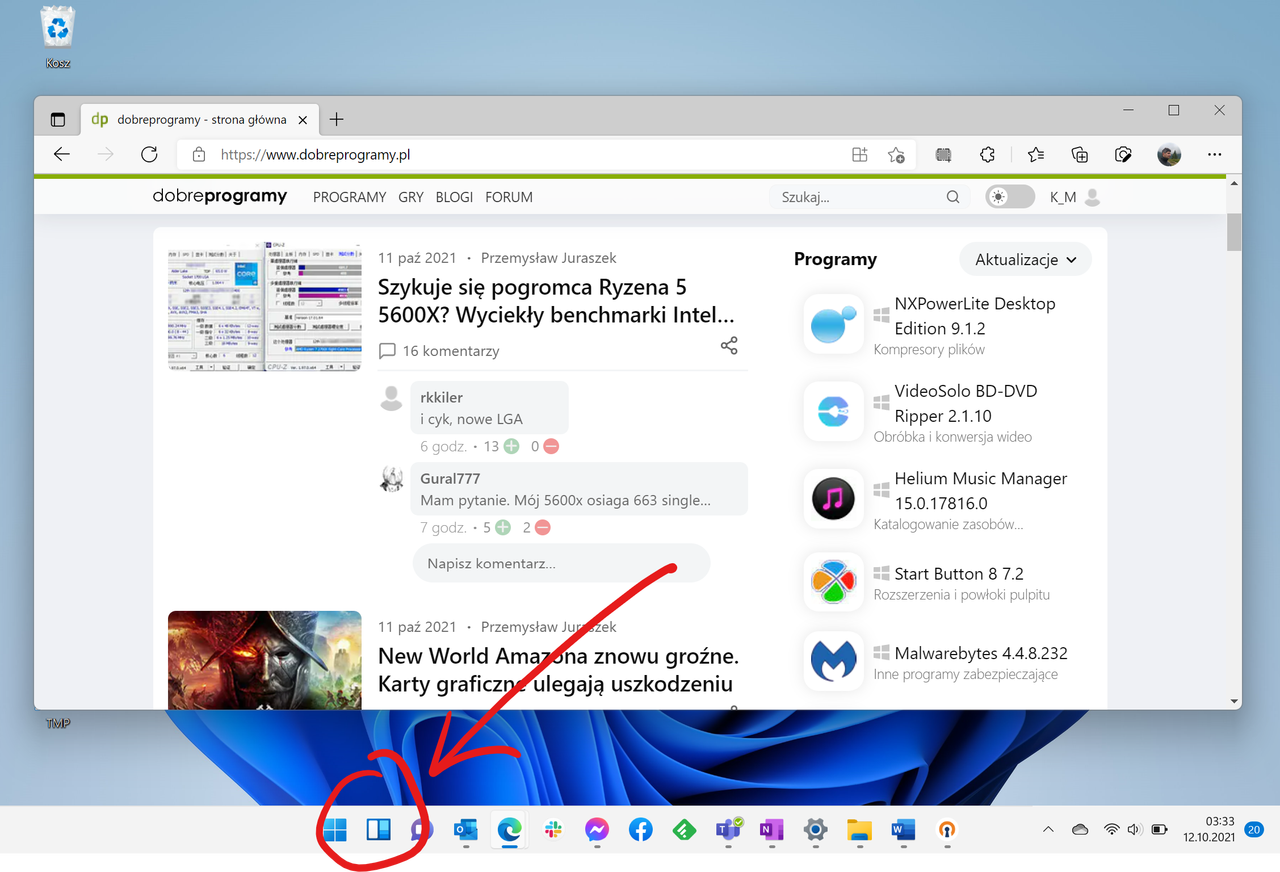Viewport: 1280px width, 872px height.
Task: Upvote rkkiler's comment
Action: [511, 446]
